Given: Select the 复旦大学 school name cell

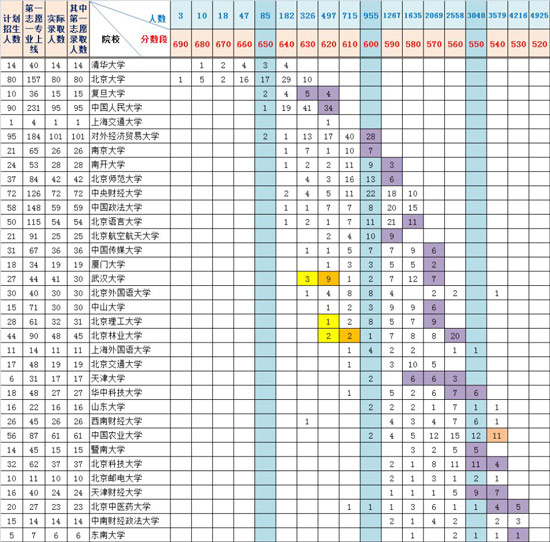Looking at the screenshot, I should [x=130, y=93].
